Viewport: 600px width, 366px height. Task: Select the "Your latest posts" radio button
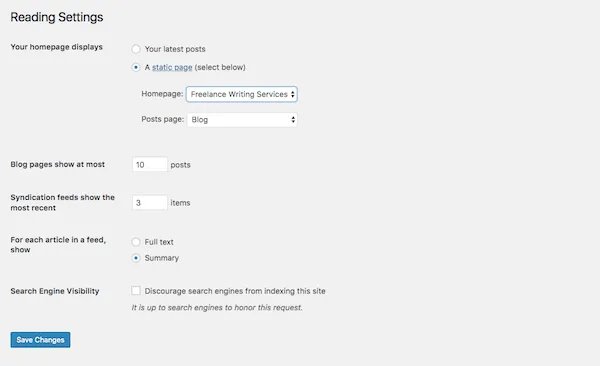coord(136,49)
